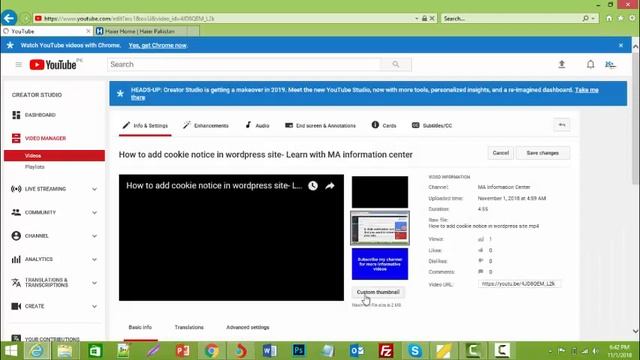
Task: Open End screen & Annotations tab
Action: click(x=320, y=126)
